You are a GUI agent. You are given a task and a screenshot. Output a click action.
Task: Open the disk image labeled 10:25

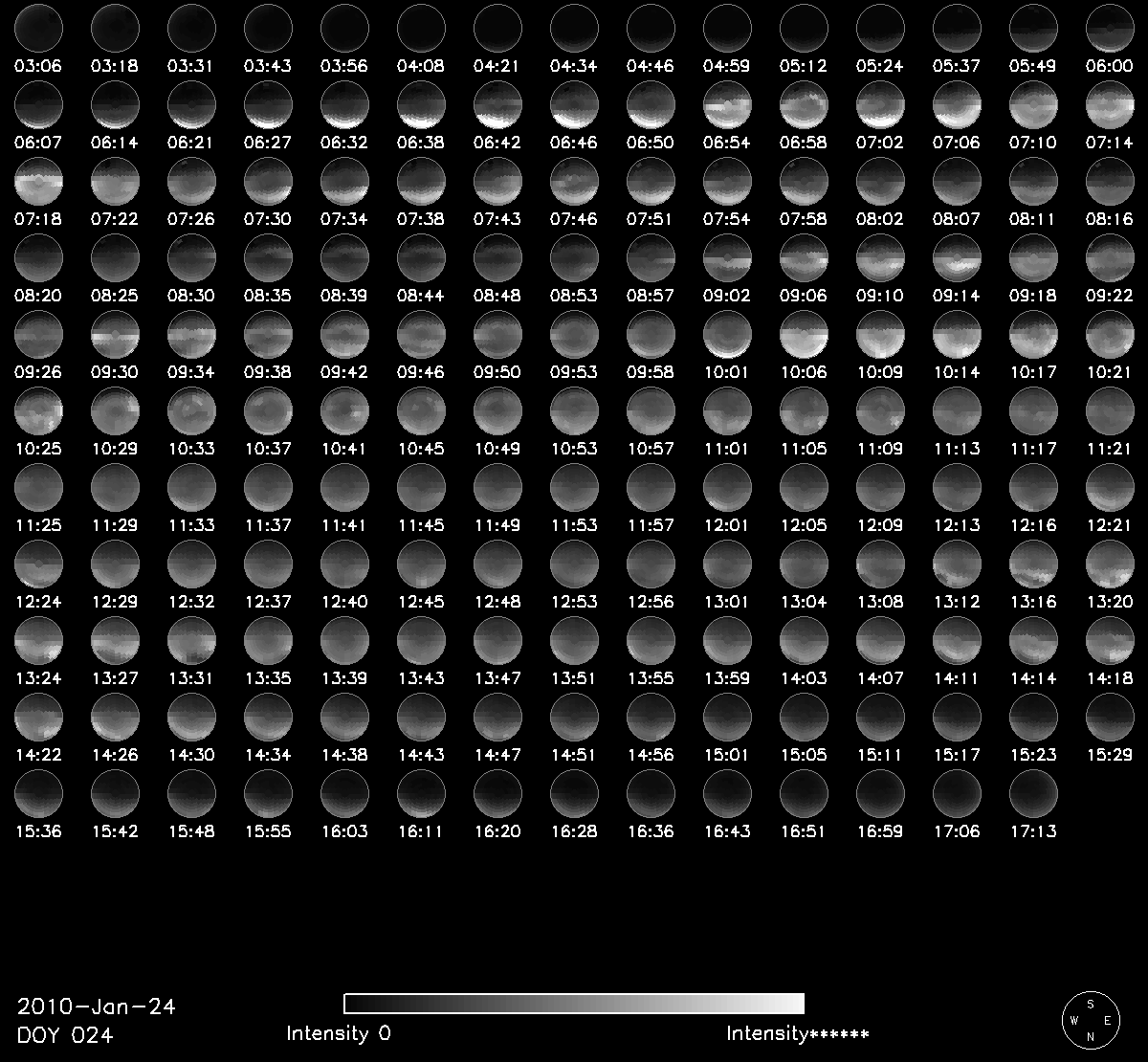pos(39,410)
